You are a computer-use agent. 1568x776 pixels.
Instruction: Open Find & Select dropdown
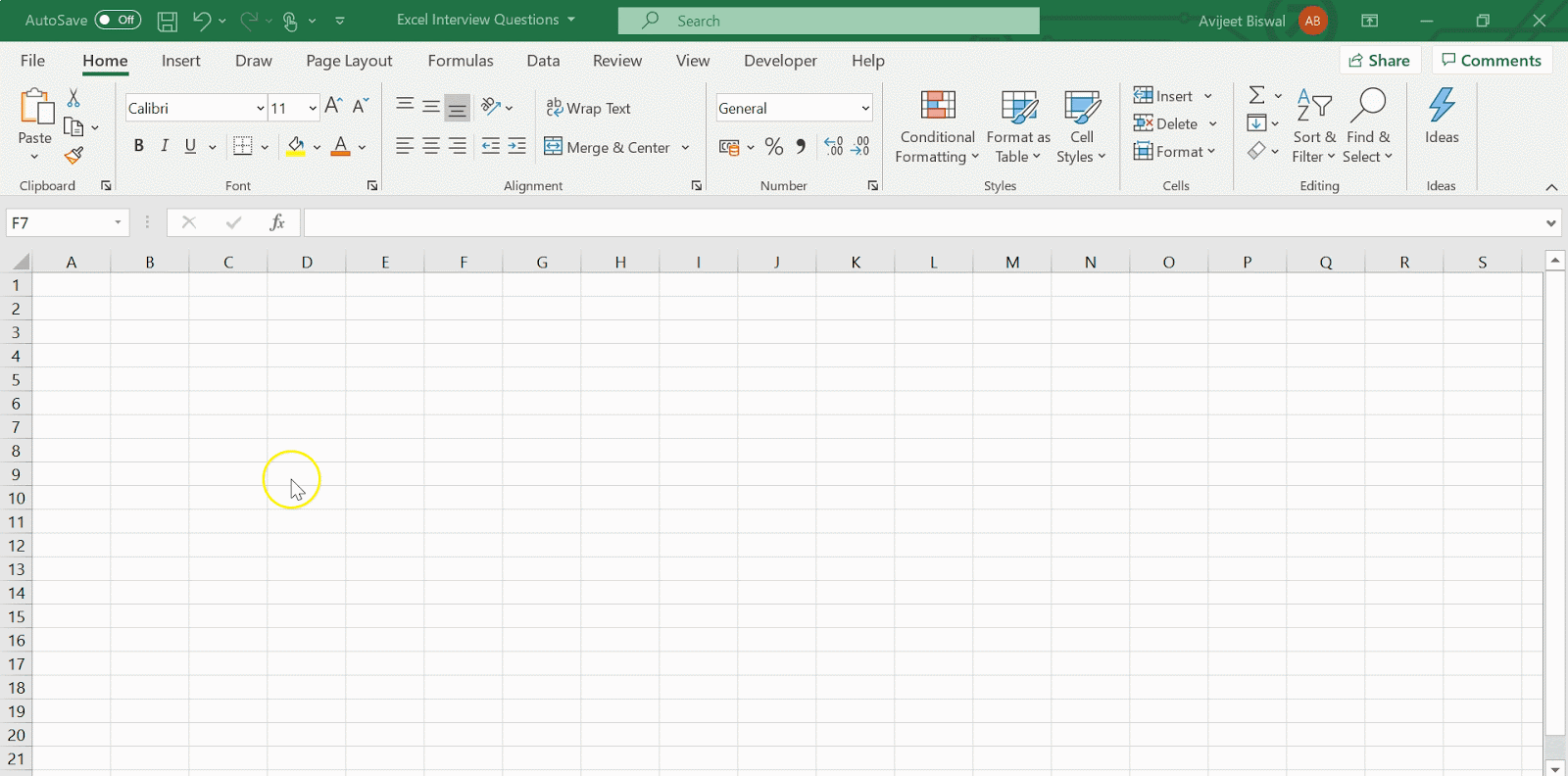[1368, 127]
